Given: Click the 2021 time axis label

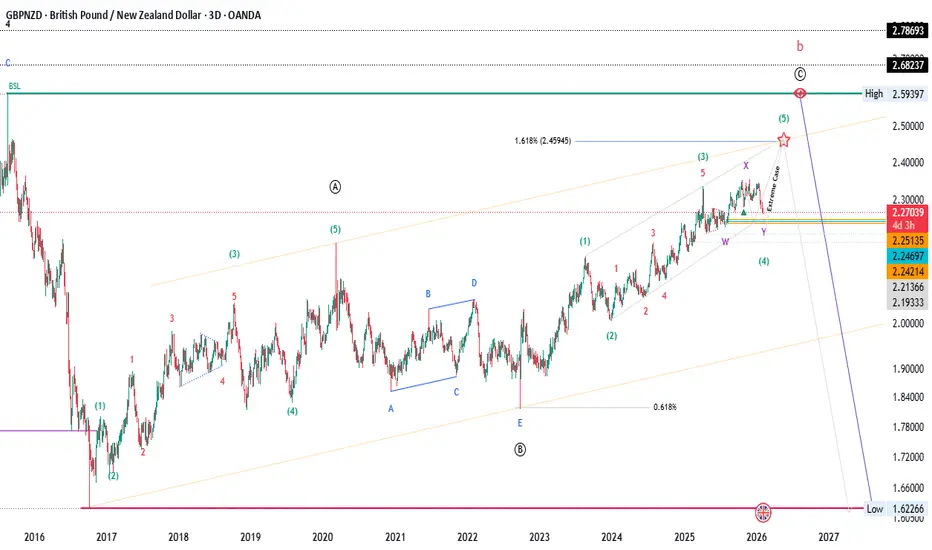Looking at the screenshot, I should (x=395, y=537).
